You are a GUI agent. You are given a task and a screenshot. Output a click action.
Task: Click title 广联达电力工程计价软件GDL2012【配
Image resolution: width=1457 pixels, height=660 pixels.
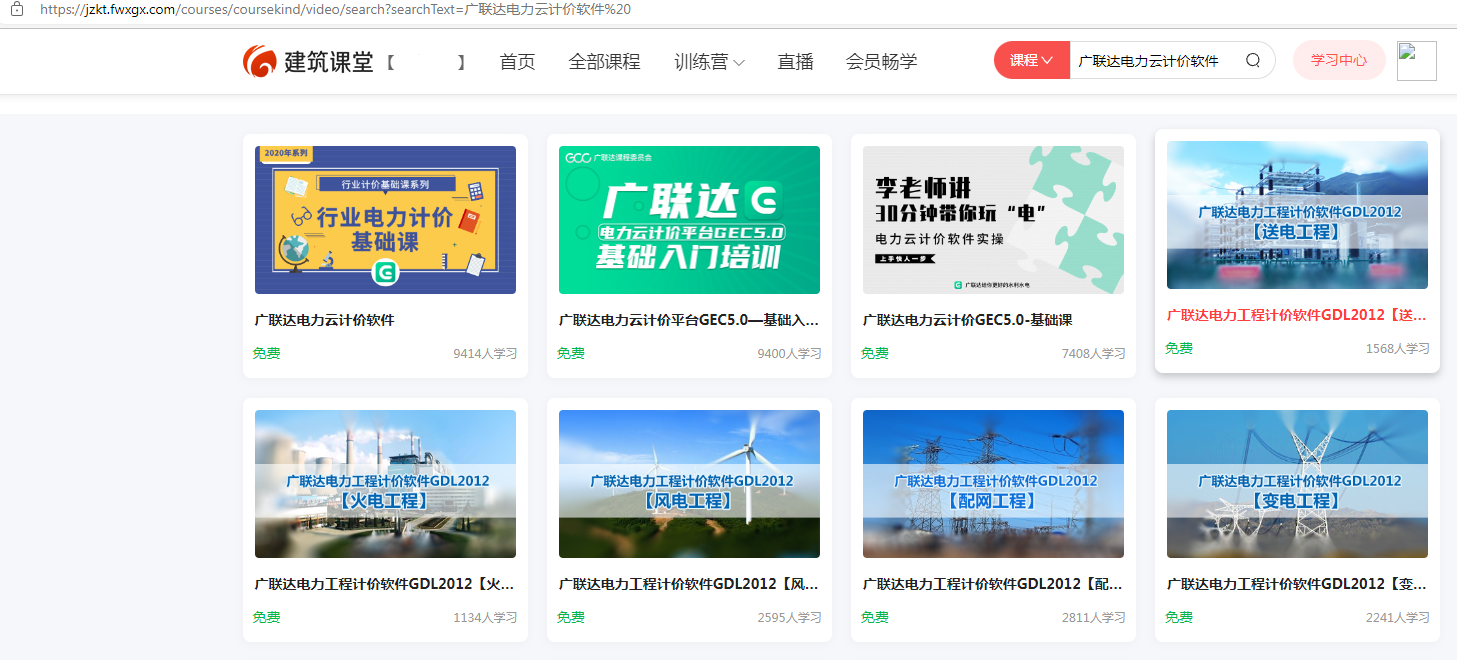[993, 584]
